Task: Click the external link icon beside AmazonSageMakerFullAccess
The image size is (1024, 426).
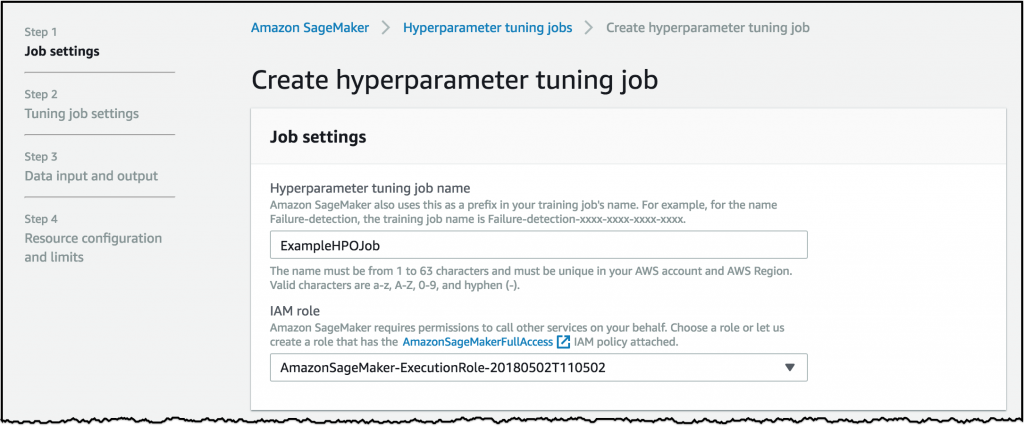Action: (564, 342)
